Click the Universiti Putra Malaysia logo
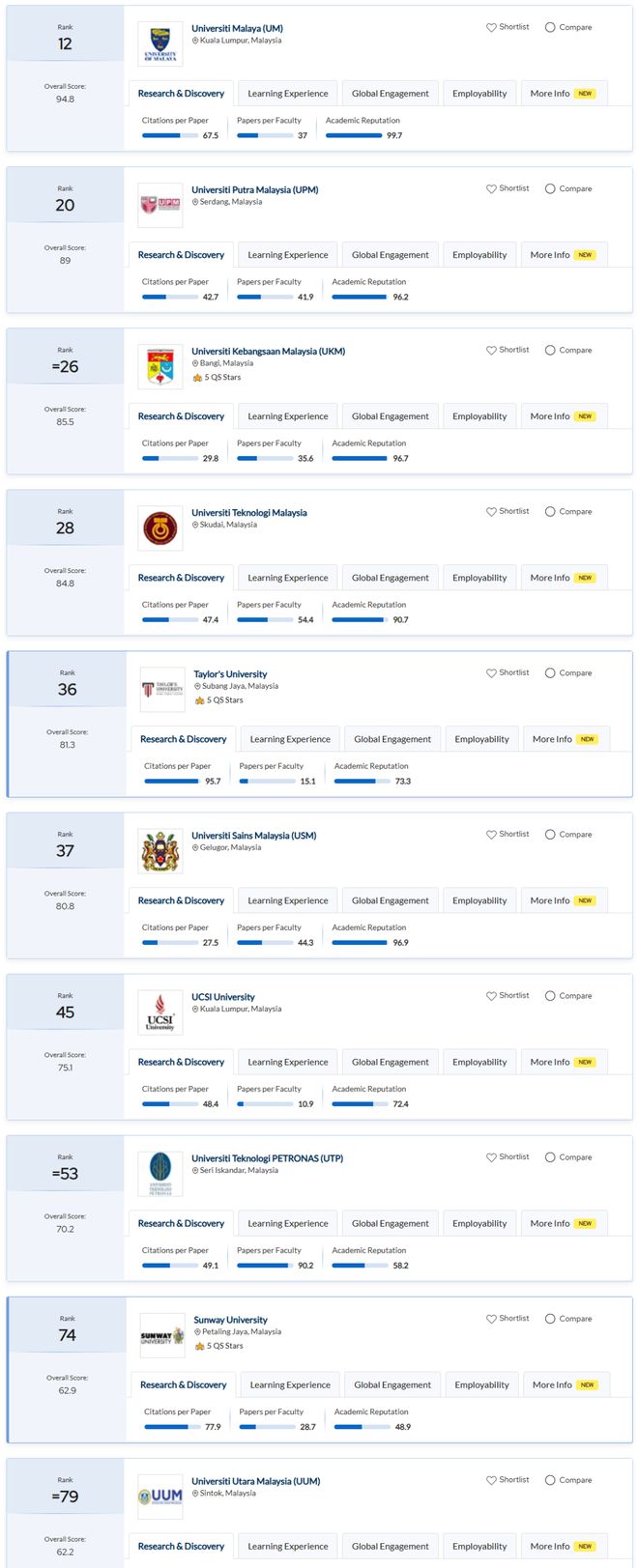 (160, 205)
